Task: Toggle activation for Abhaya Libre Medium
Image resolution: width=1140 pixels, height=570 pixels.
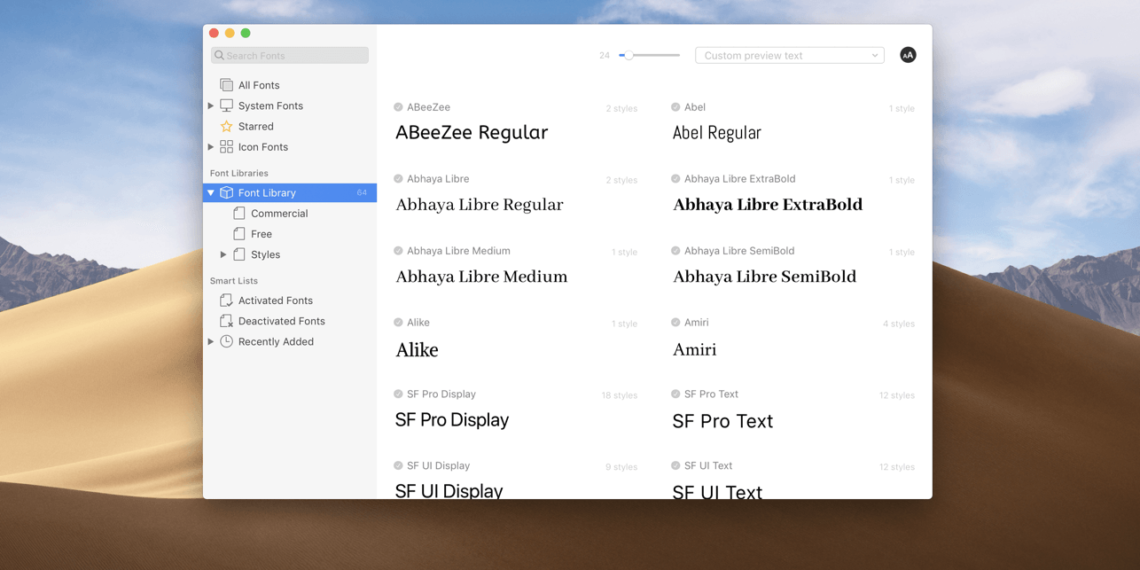Action: tap(398, 250)
